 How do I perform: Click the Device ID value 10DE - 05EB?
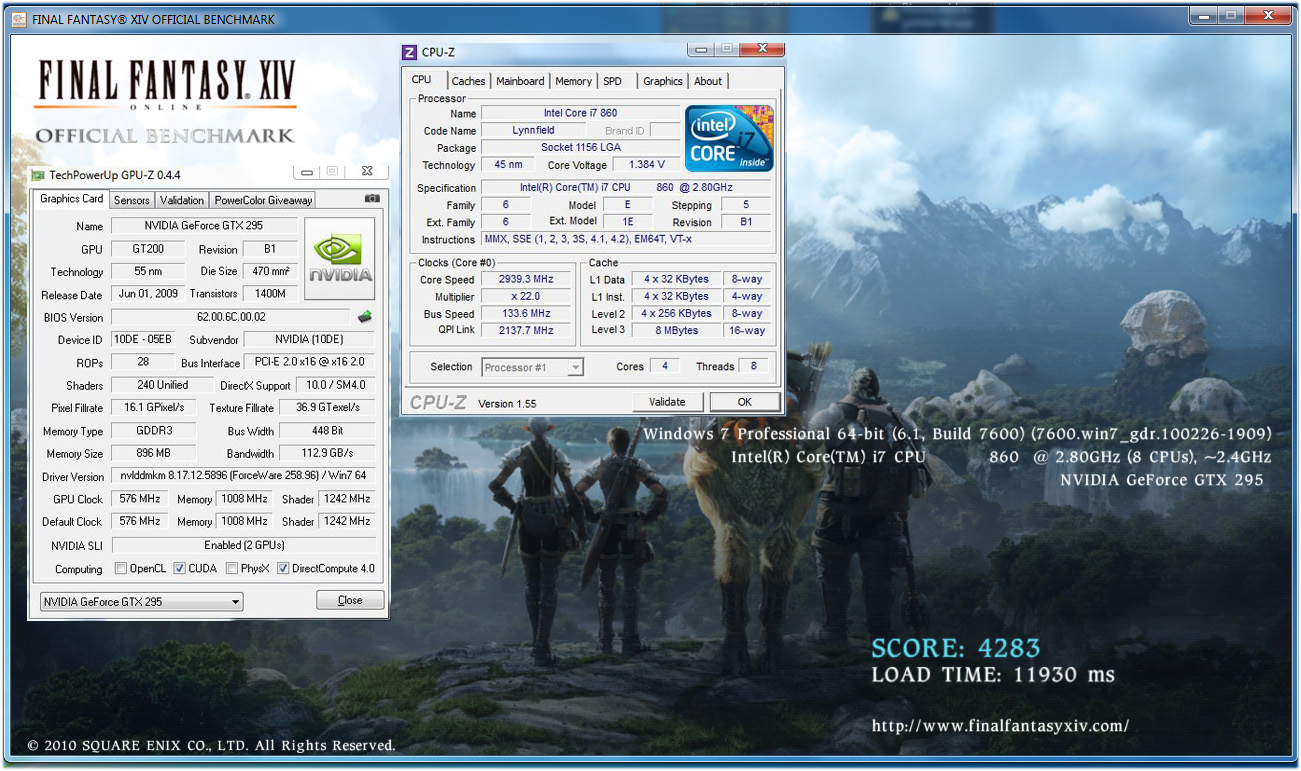click(x=143, y=340)
